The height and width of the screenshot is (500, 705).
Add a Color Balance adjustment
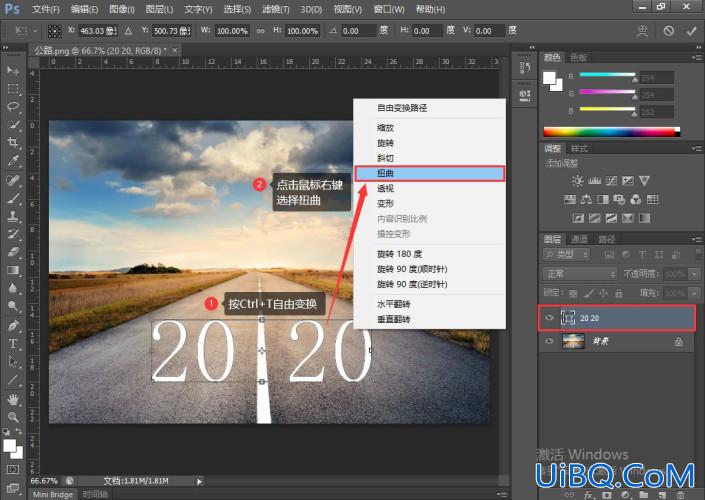tap(586, 199)
